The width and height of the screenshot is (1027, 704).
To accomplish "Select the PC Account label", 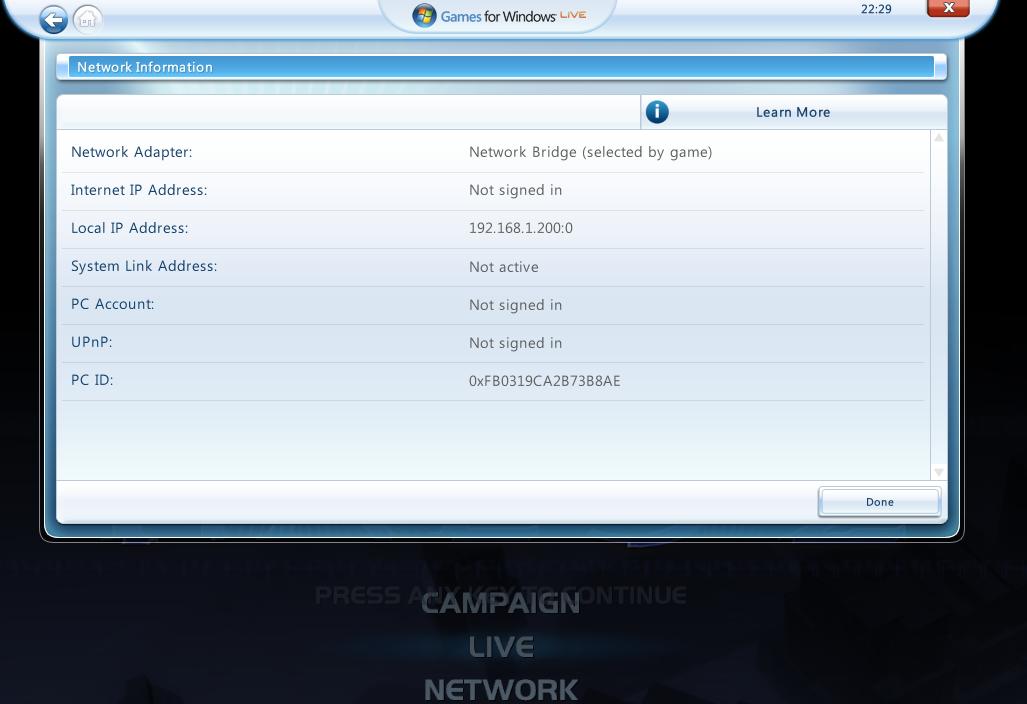I will tap(113, 304).
